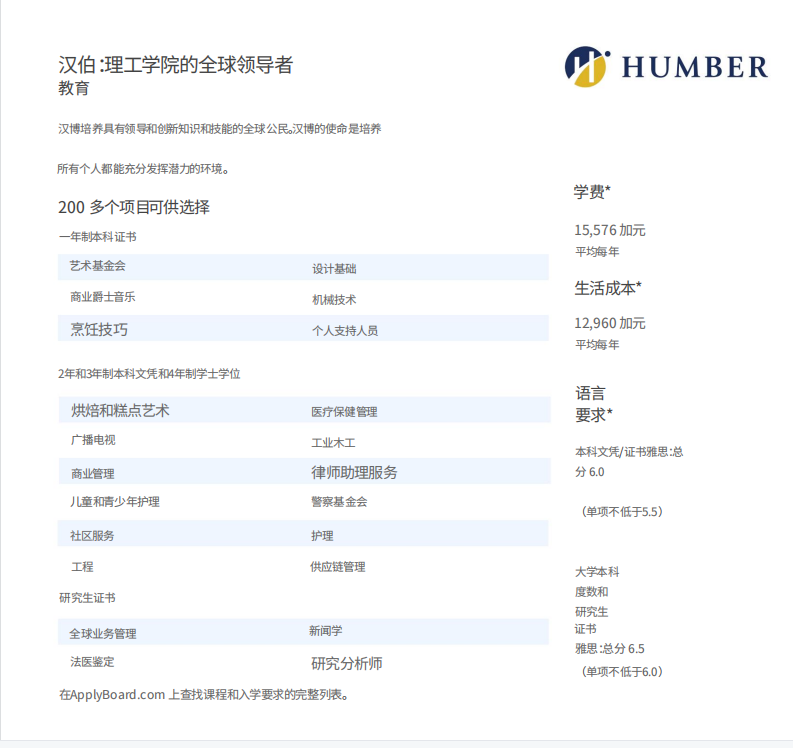Click section label 研究生证书
Viewport: 793px width, 748px height.
click(x=87, y=598)
